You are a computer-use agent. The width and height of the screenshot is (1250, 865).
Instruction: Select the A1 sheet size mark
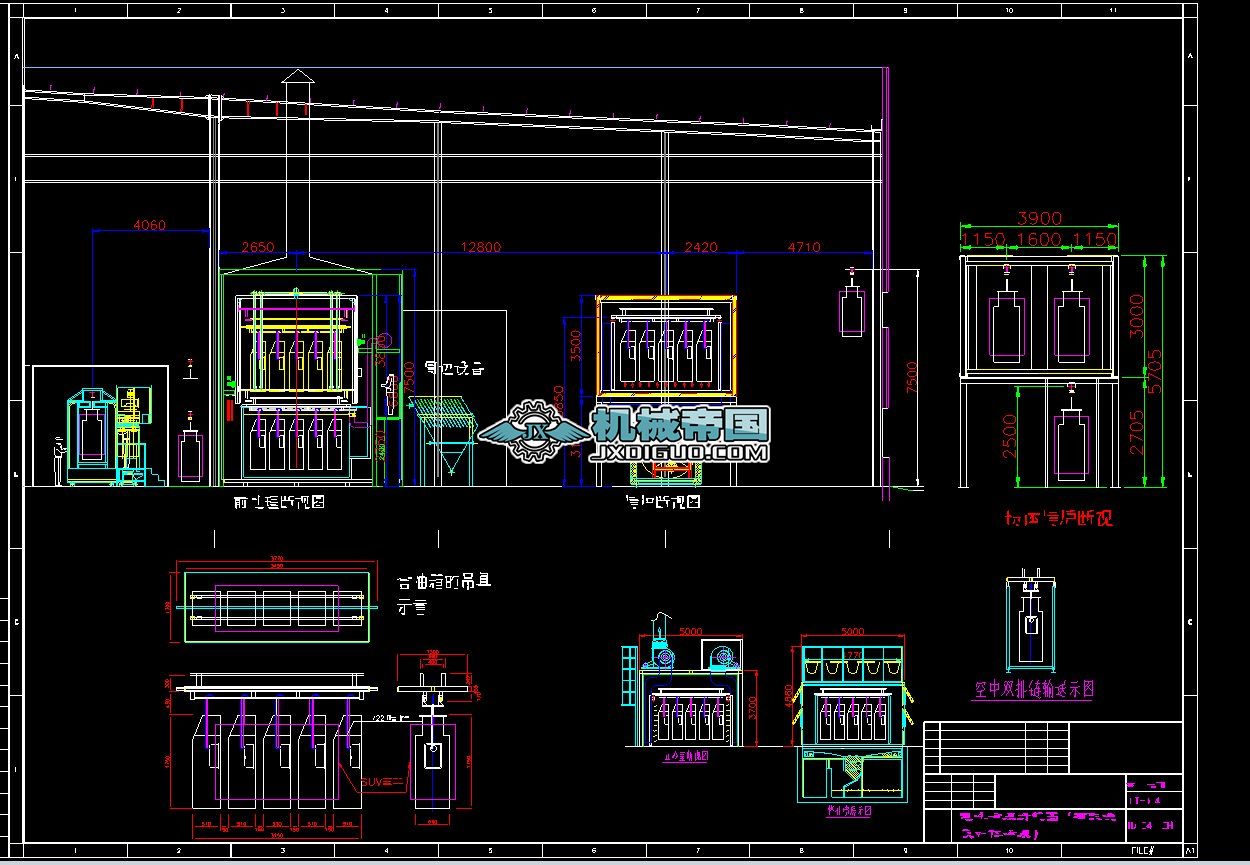pyautogui.click(x=1191, y=849)
